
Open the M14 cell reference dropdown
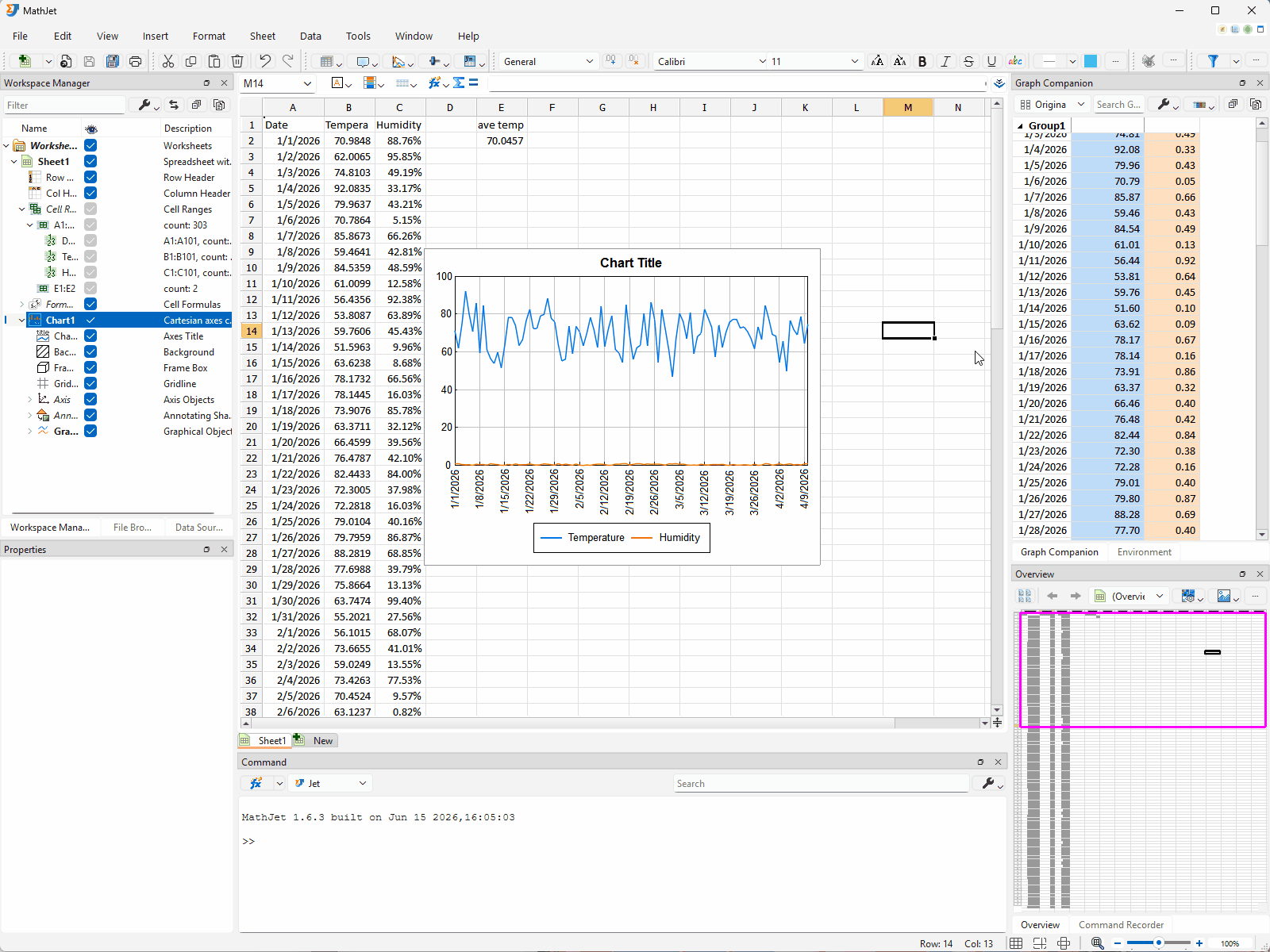pyautogui.click(x=307, y=83)
